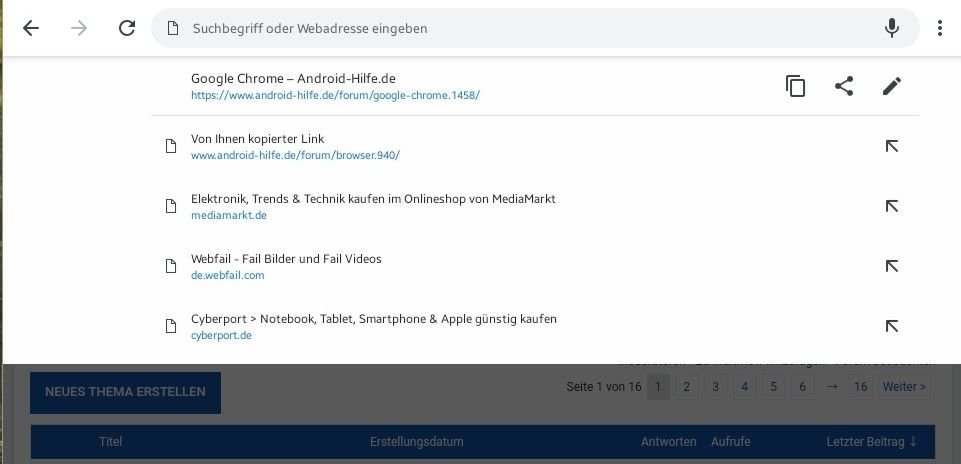This screenshot has width=961, height=464.
Task: Sort by Letzter Beitrag column header
Action: 871,441
